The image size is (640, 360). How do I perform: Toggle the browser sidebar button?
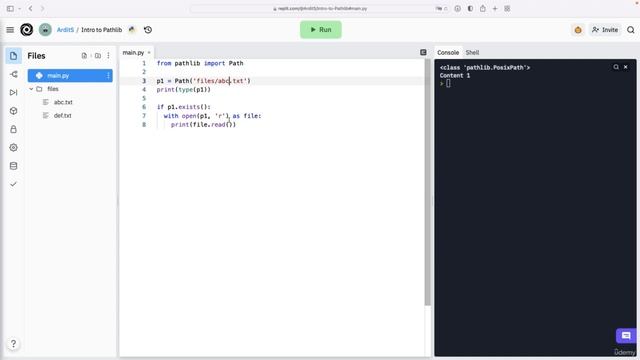[10, 8]
